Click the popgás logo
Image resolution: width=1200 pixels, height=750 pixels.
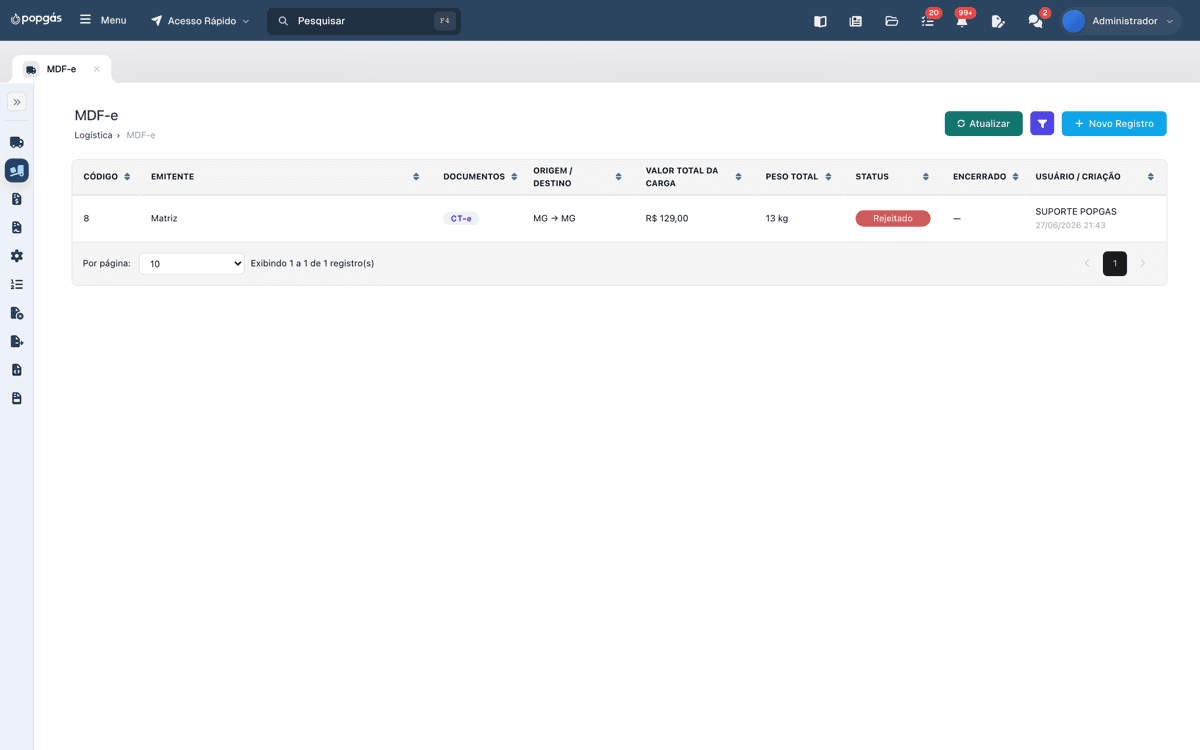click(x=36, y=20)
